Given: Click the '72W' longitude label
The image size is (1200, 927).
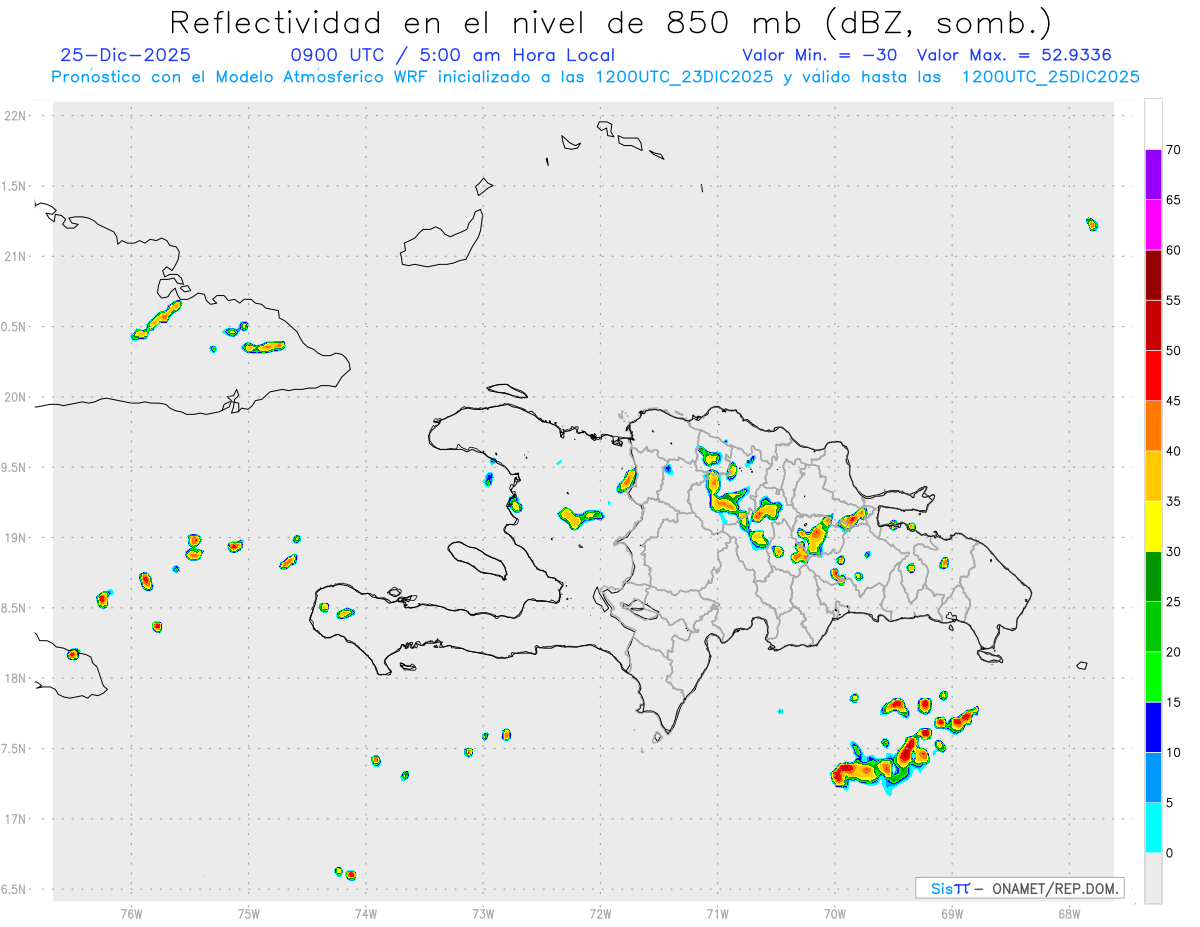Looking at the screenshot, I should 600,913.
